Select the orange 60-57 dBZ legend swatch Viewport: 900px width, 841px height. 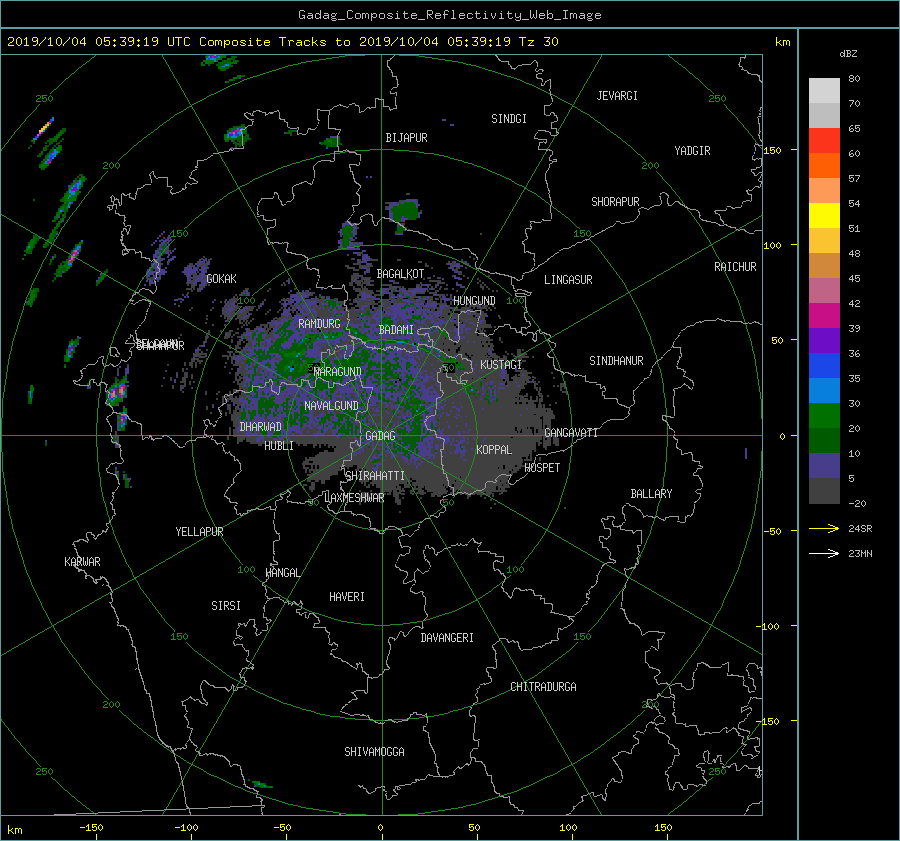point(824,165)
